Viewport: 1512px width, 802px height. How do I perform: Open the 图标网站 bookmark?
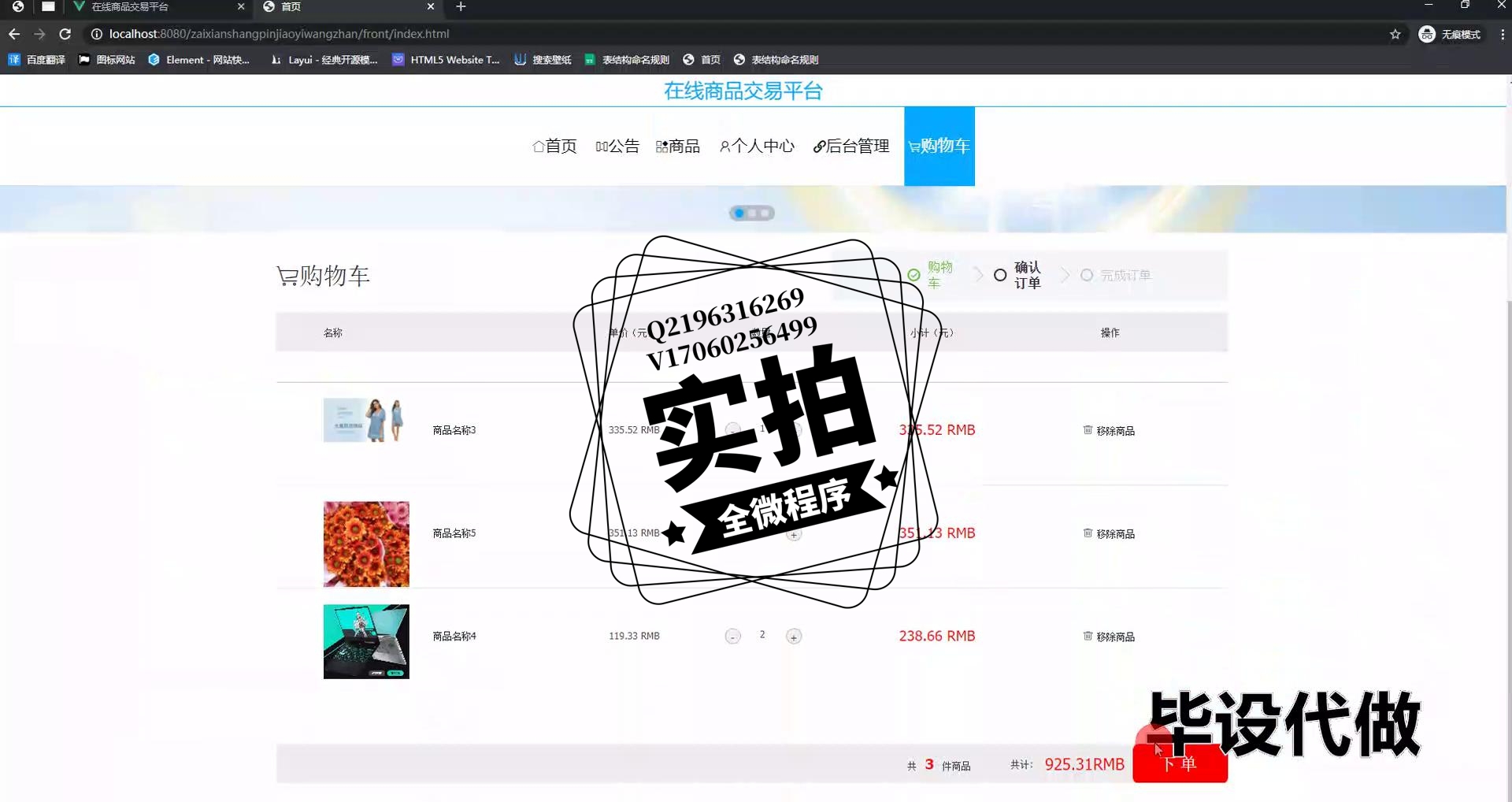(107, 60)
